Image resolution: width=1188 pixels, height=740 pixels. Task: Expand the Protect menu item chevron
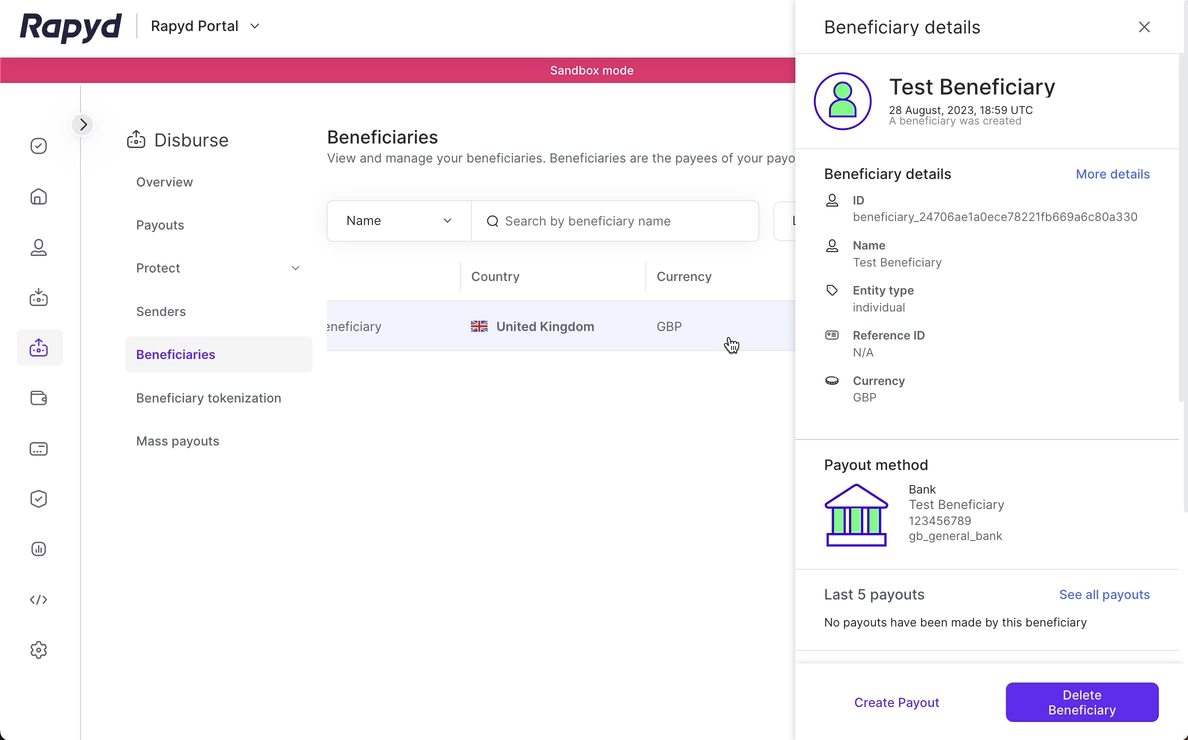[x=295, y=268]
